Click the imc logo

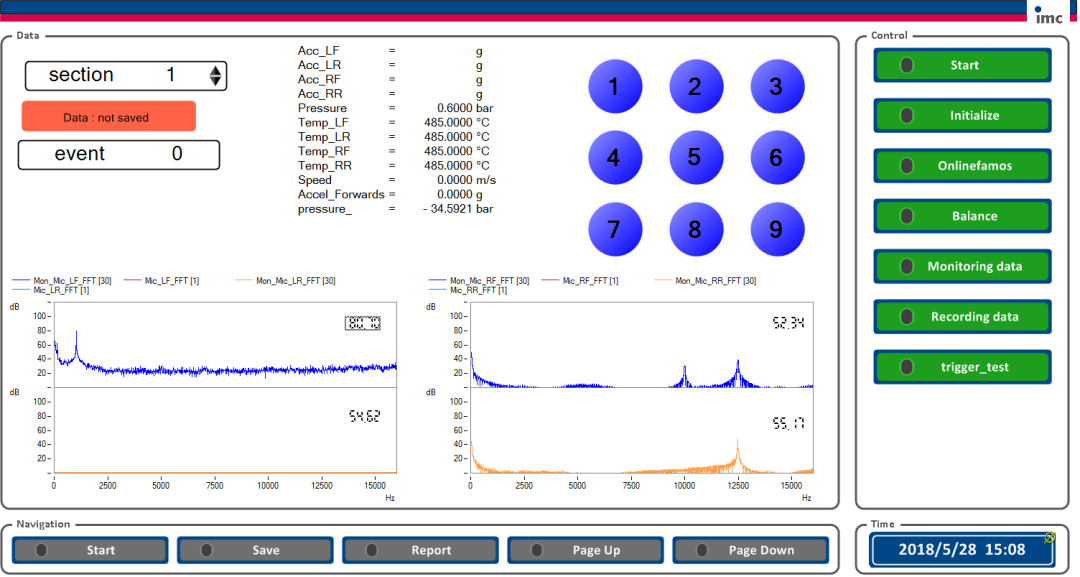click(x=1049, y=15)
